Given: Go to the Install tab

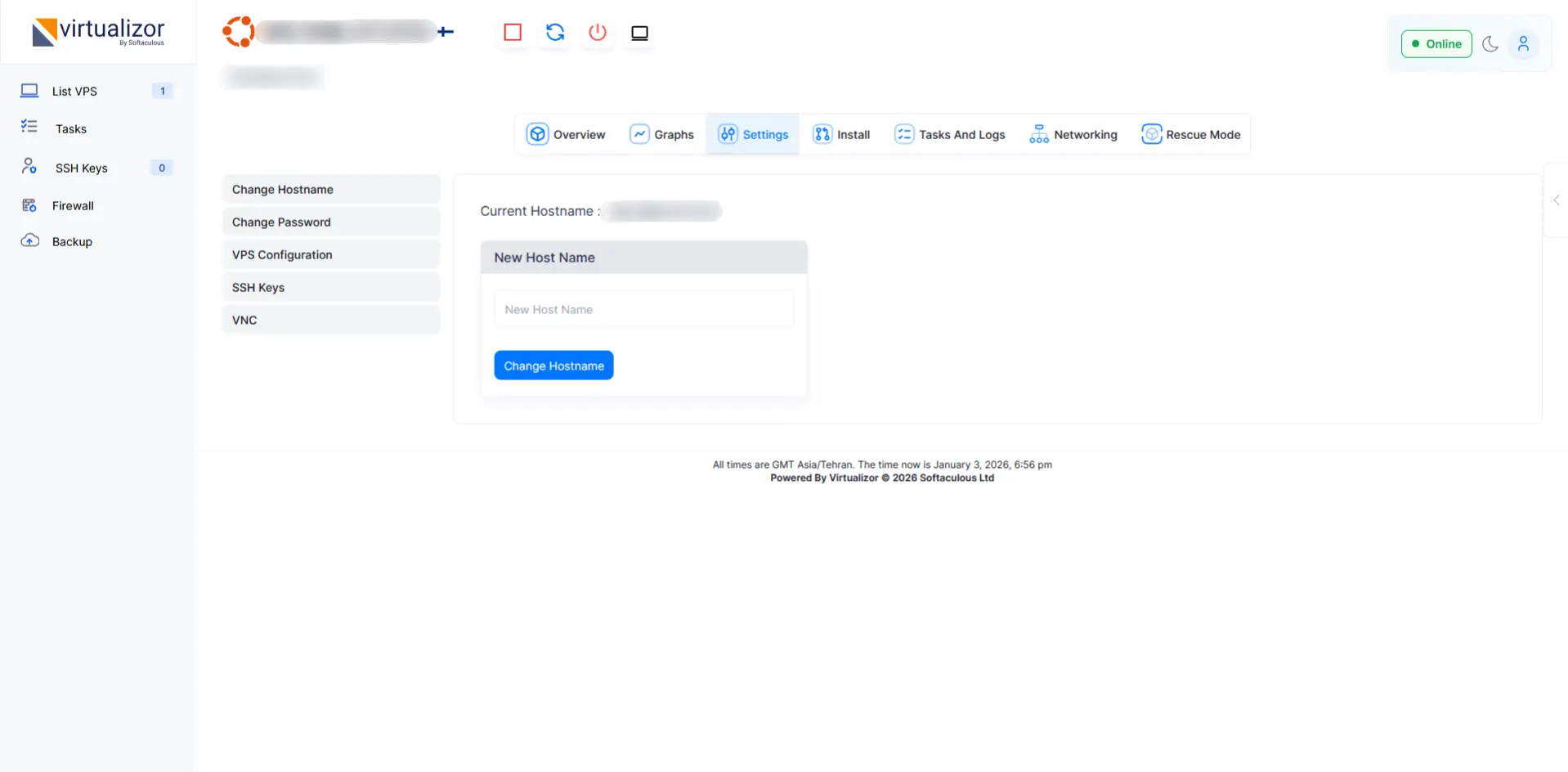Looking at the screenshot, I should [841, 134].
